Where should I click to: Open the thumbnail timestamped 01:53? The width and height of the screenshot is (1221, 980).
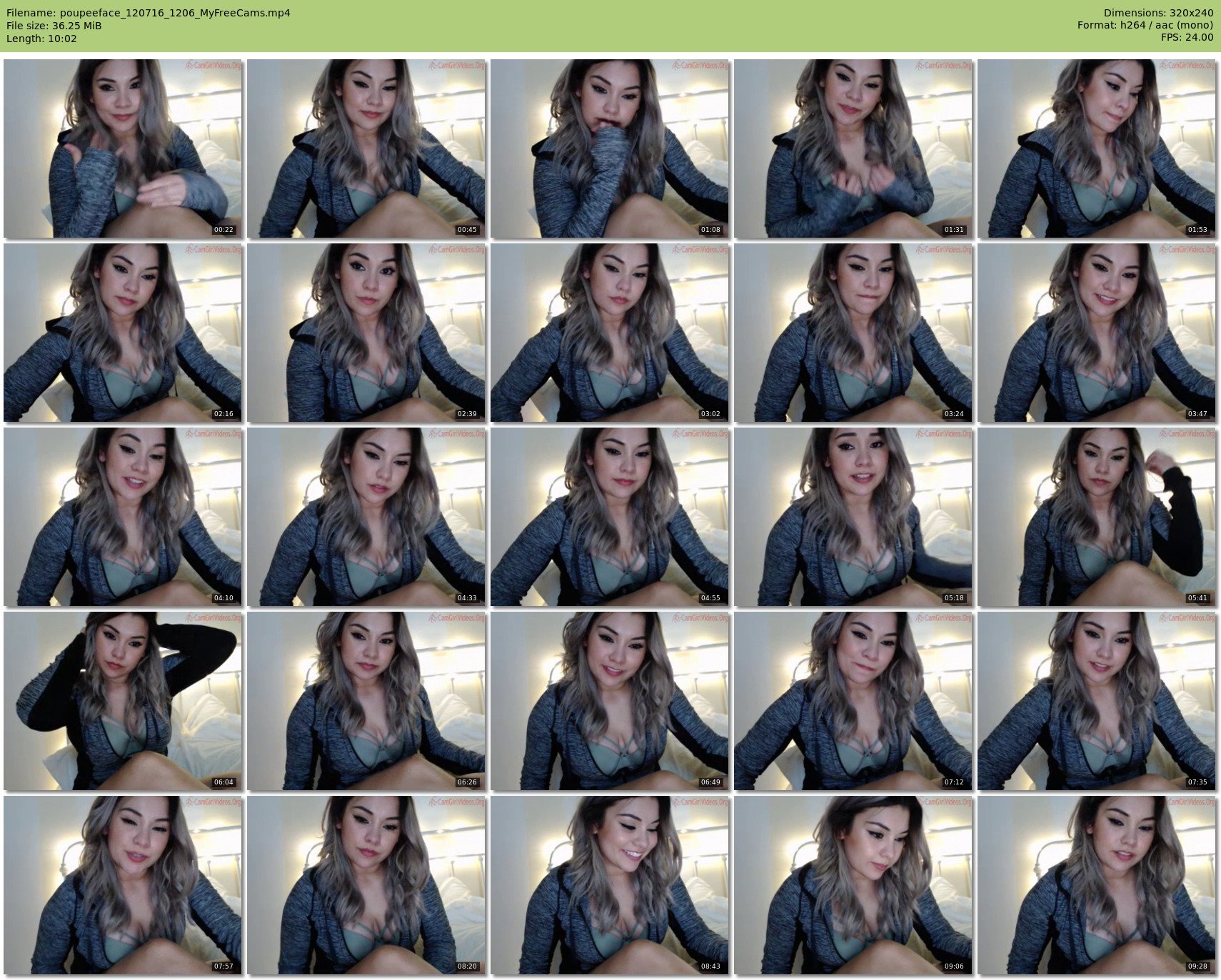coord(1097,148)
